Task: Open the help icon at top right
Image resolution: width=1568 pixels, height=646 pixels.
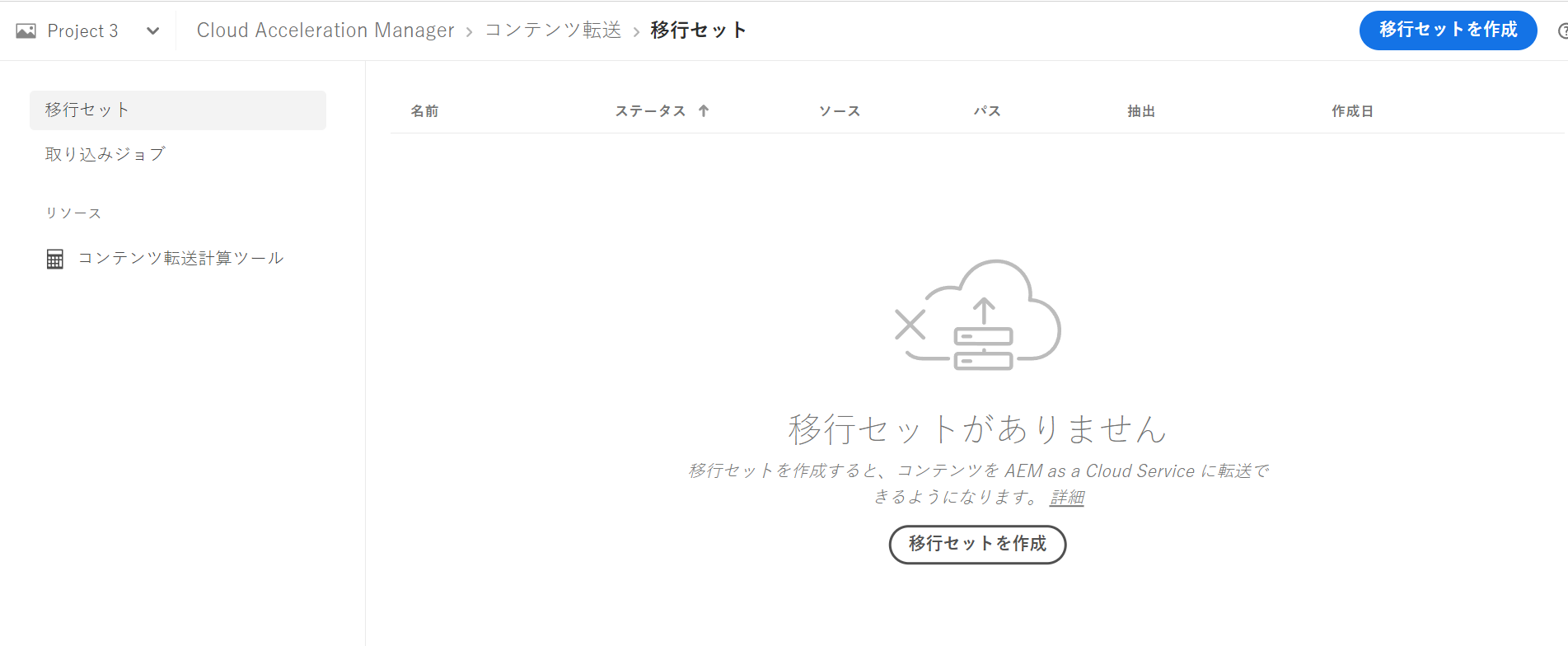Action: click(1563, 31)
